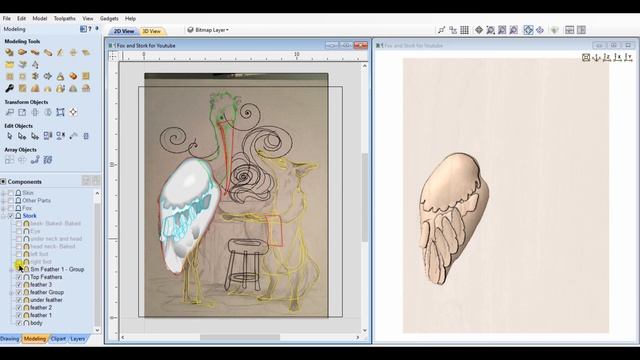The image size is (640, 360).
Task: Click the zoom box magnifier icon in toolbar
Action: [x=491, y=30]
